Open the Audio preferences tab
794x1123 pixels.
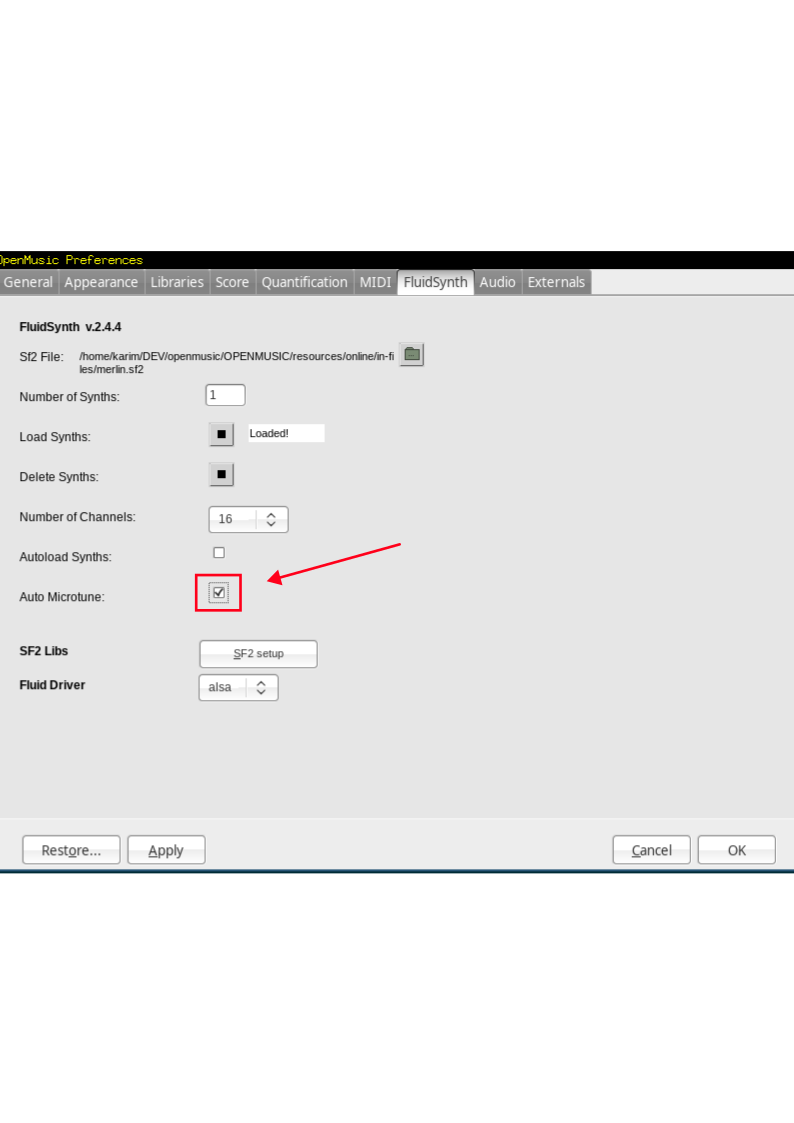(x=497, y=282)
